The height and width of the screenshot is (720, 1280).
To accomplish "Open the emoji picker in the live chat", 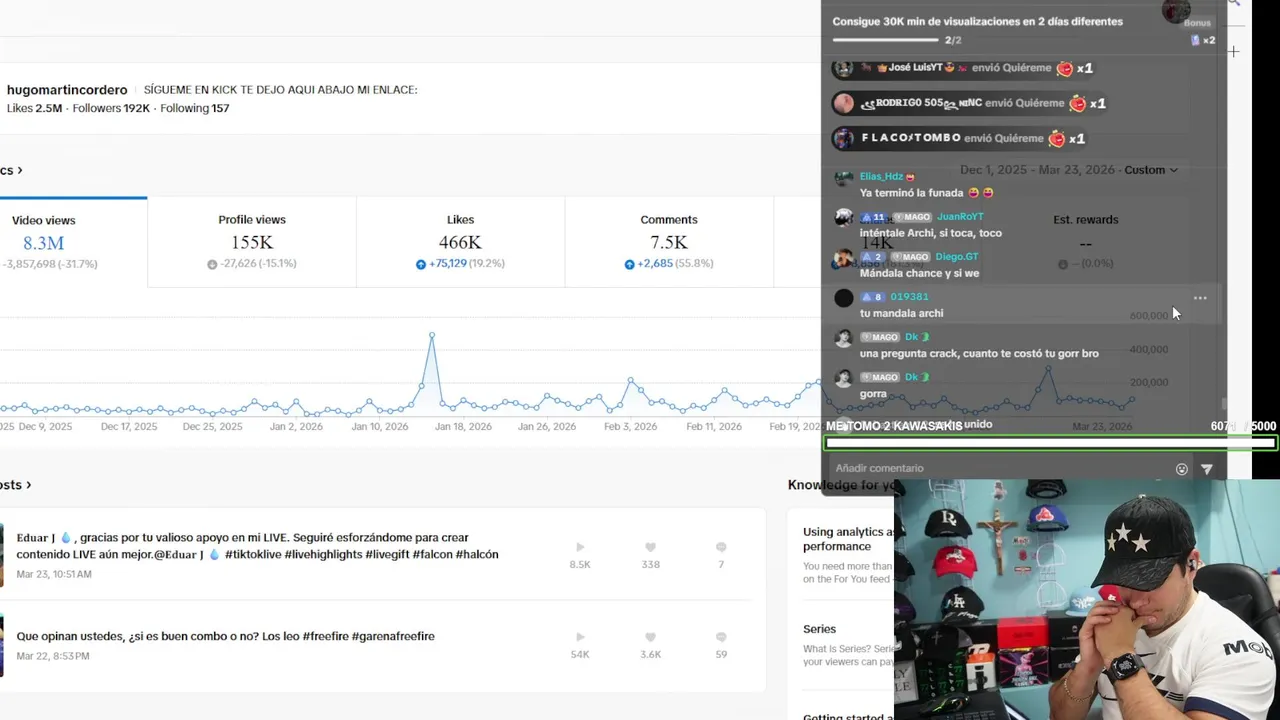I will (x=1182, y=469).
